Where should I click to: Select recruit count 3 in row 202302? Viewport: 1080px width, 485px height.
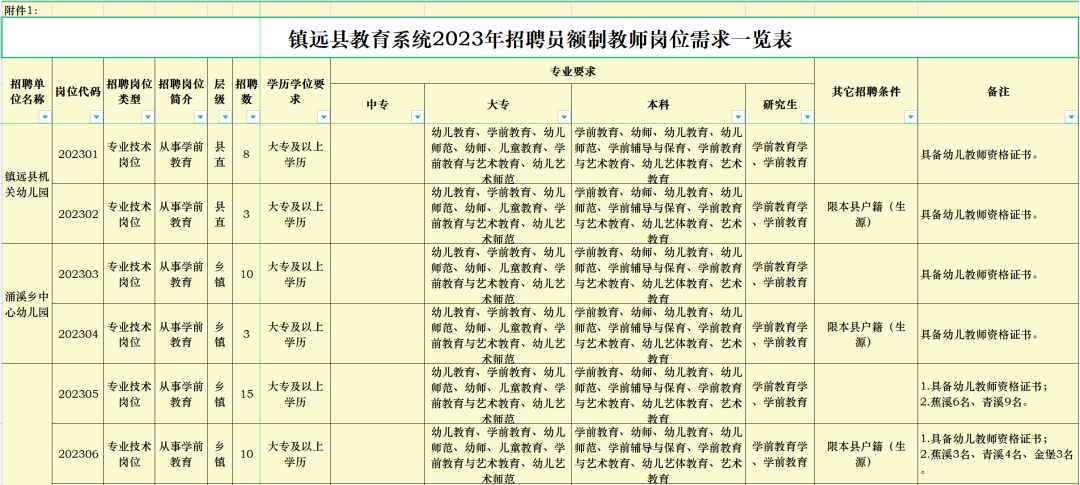pos(247,214)
